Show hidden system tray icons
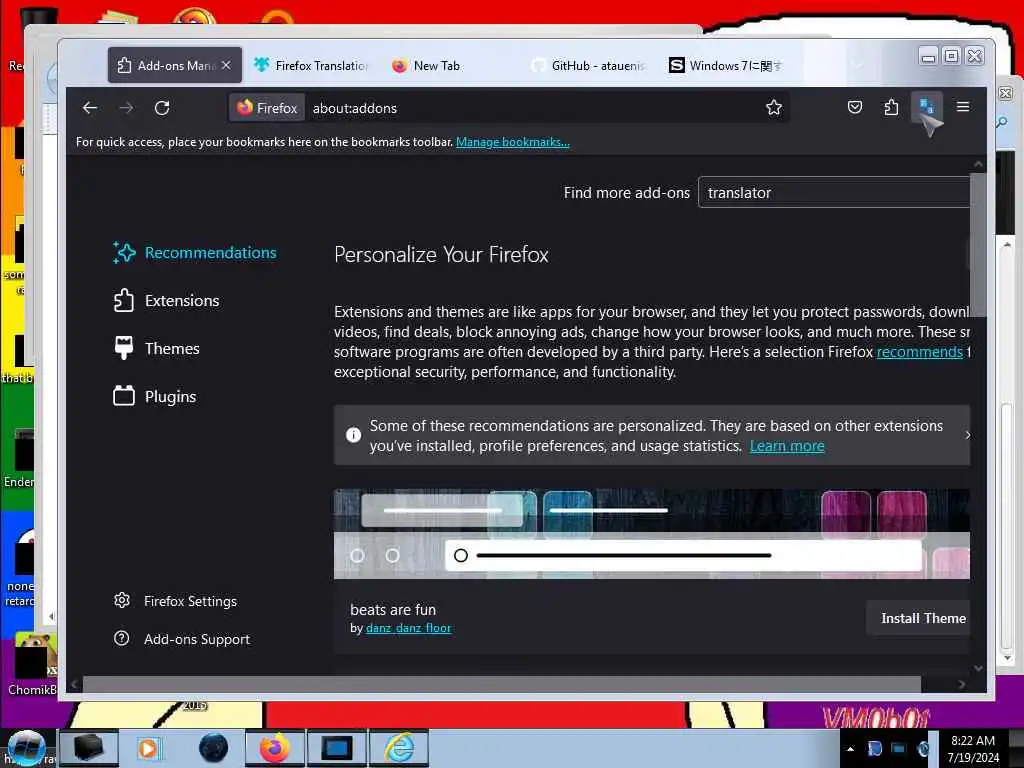Image resolution: width=1024 pixels, height=768 pixels. (x=850, y=749)
